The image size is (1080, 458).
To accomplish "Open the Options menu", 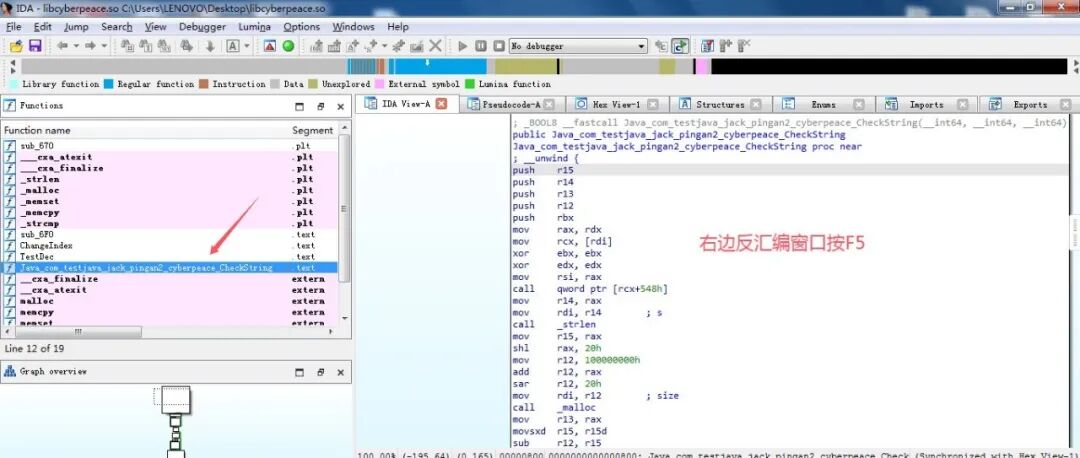I will [x=302, y=27].
